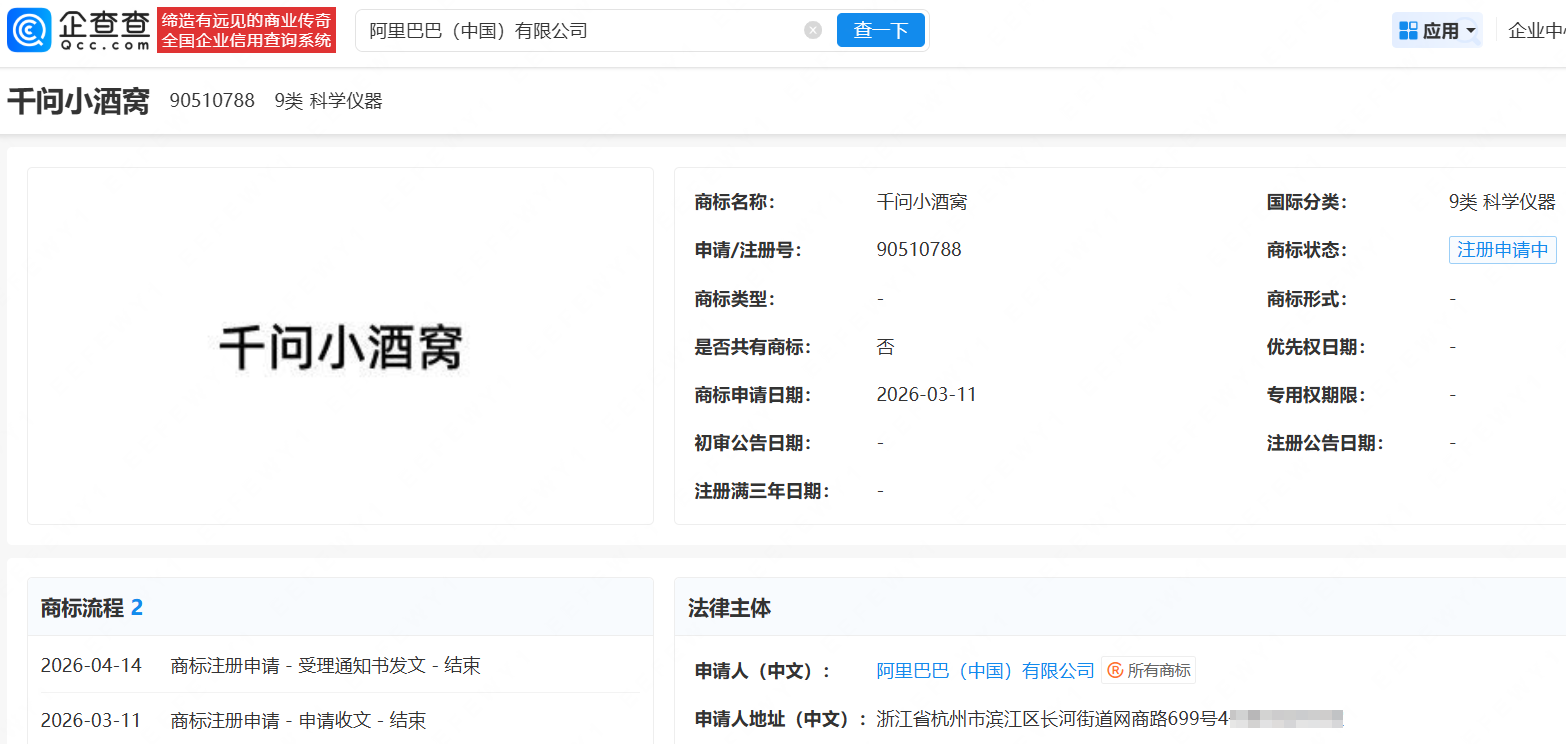
Task: Click the 千问小酒窝 trademark image
Action: 340,347
